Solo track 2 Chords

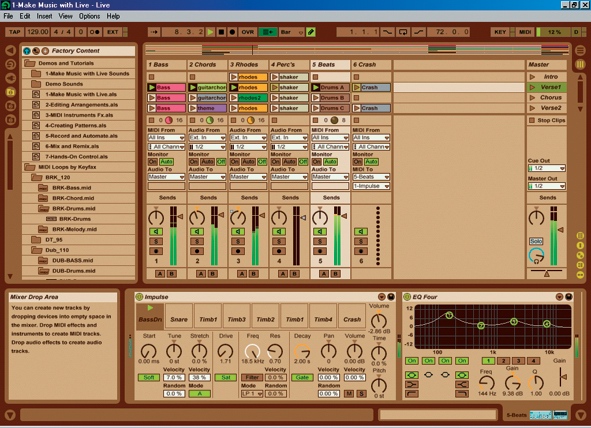197,241
